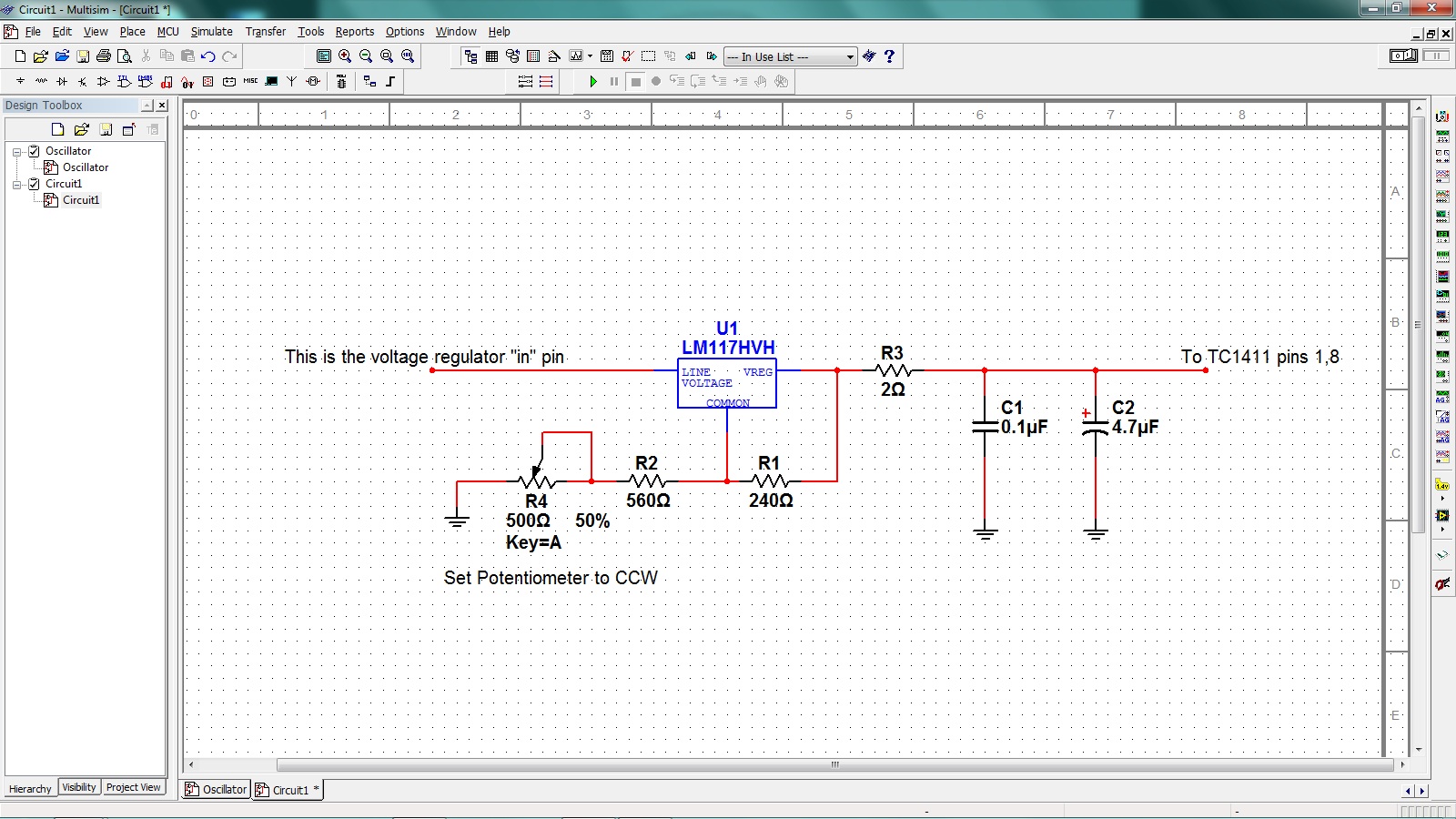Run the Electrical Rules Check icon
The height and width of the screenshot is (819, 1456).
tap(628, 56)
